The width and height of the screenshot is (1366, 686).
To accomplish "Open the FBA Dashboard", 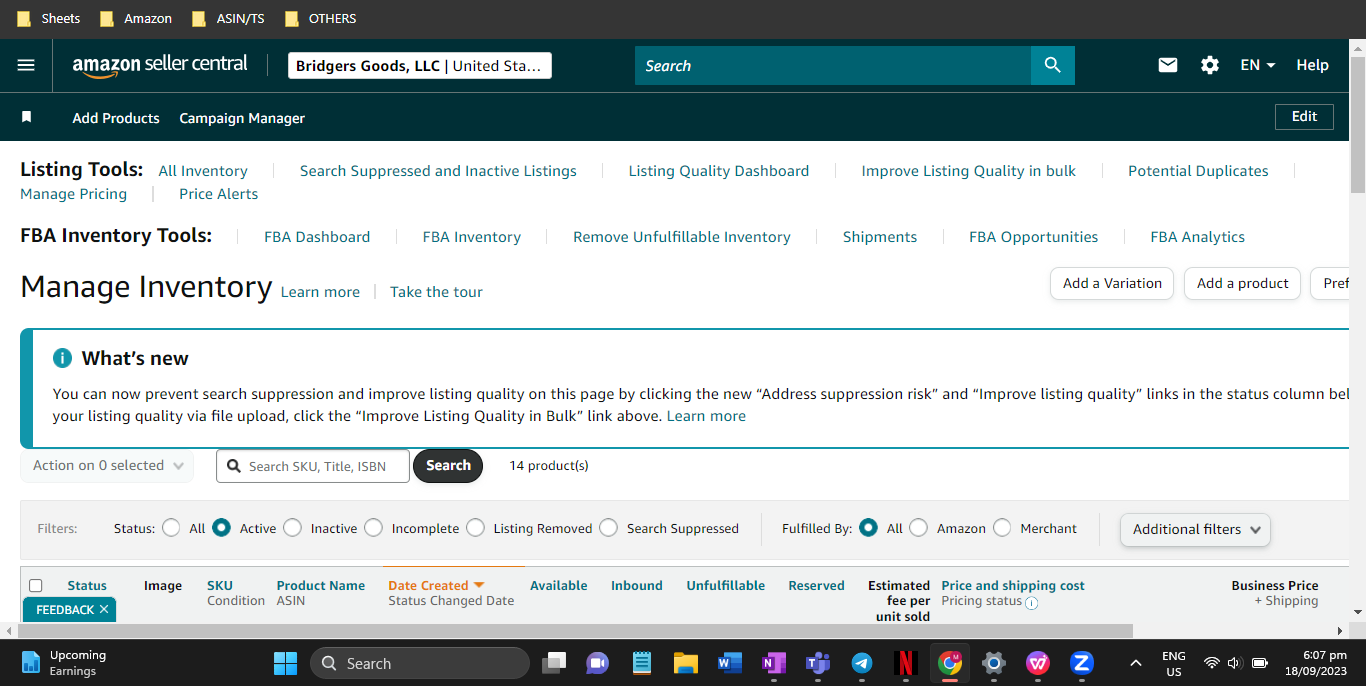I will coord(317,237).
